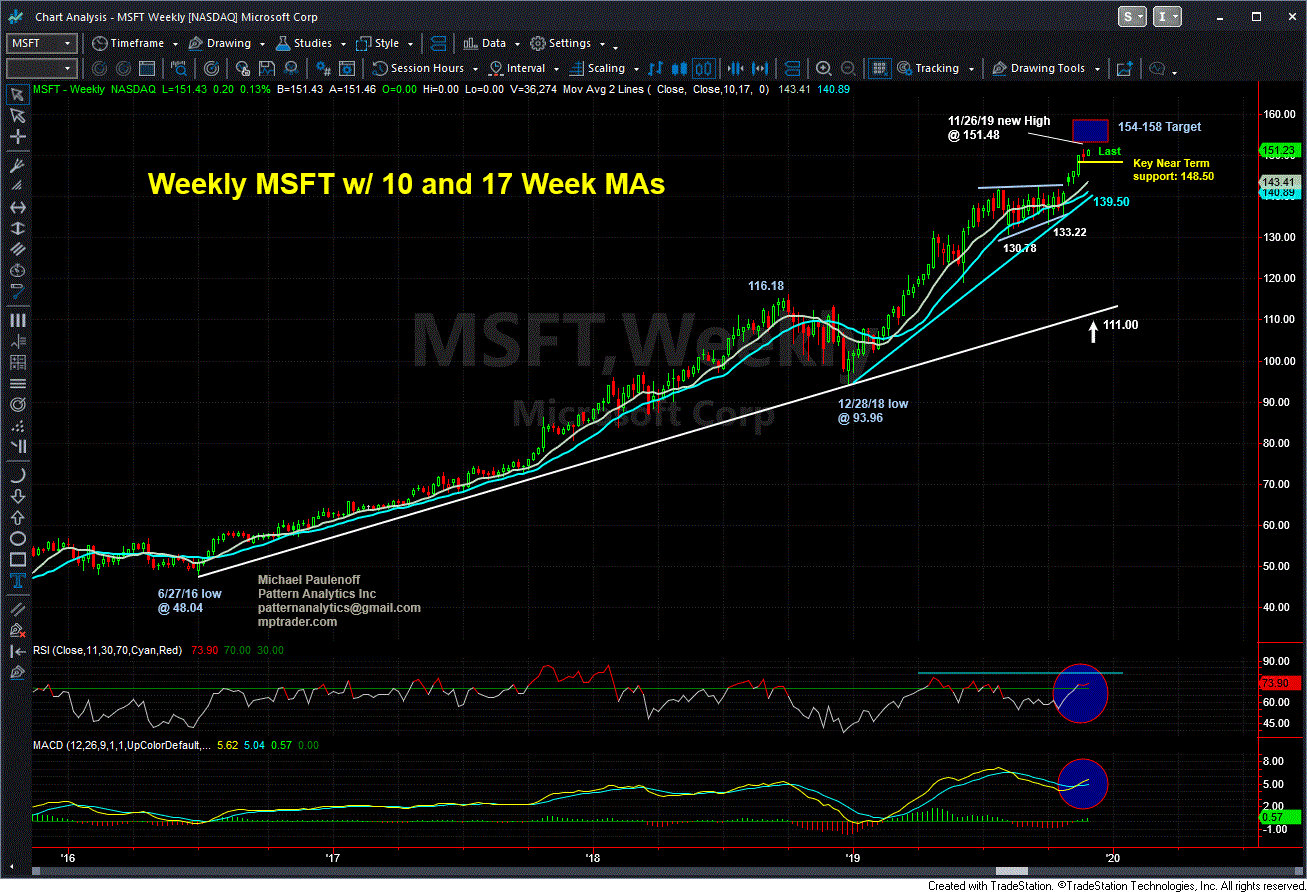Viewport: 1307px width, 892px height.
Task: Click the zoom out magnifier icon
Action: [x=848, y=68]
